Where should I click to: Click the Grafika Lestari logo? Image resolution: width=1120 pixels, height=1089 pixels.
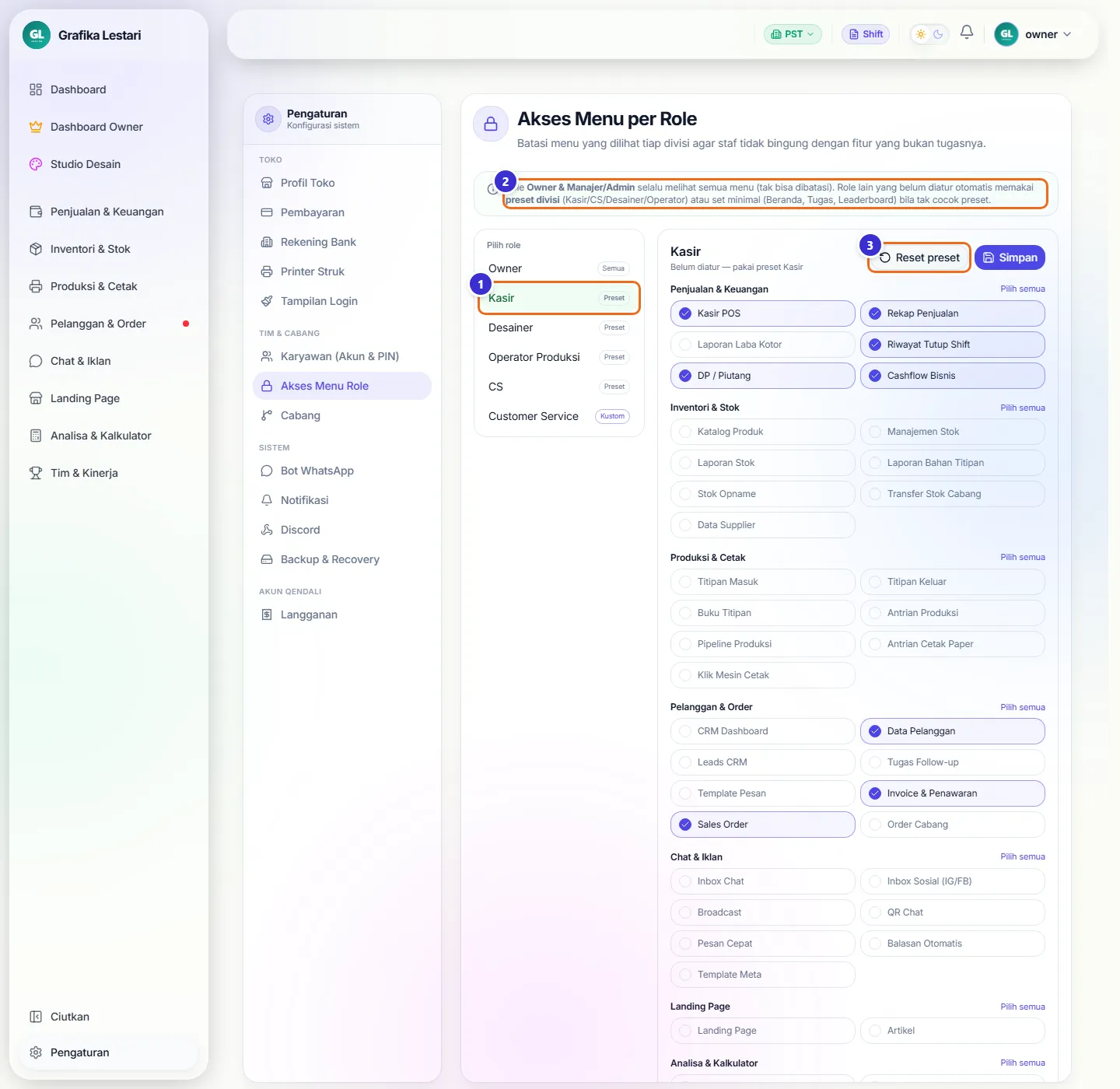coord(37,35)
